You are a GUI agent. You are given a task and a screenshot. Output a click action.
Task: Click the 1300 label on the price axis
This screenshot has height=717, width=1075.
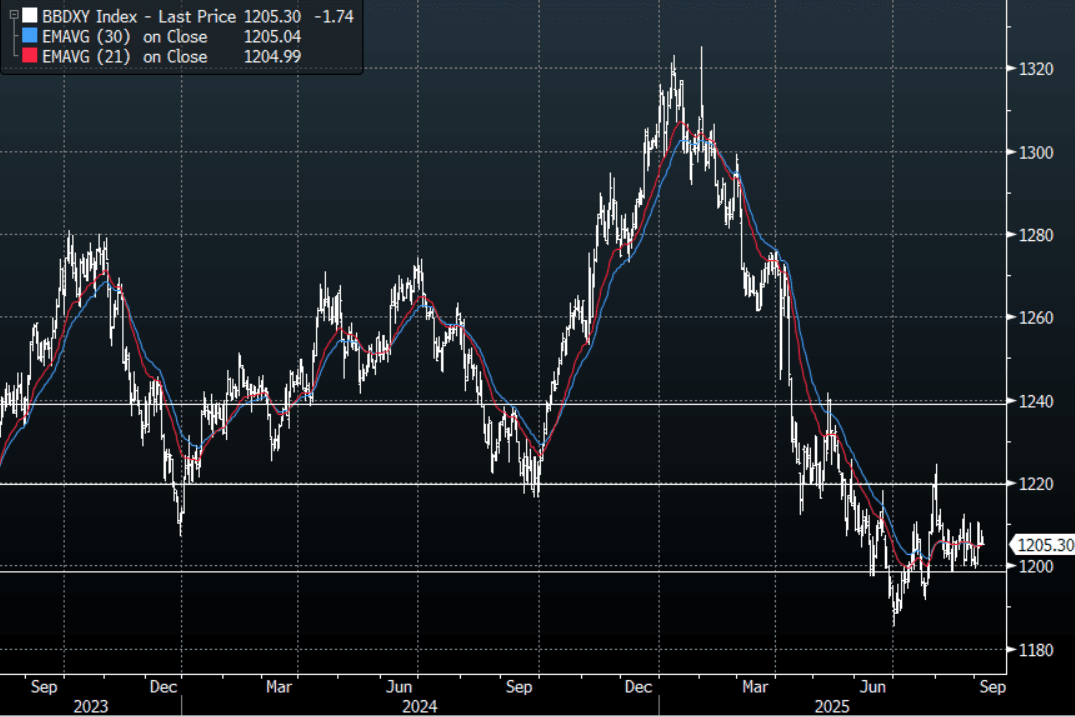click(x=1036, y=152)
